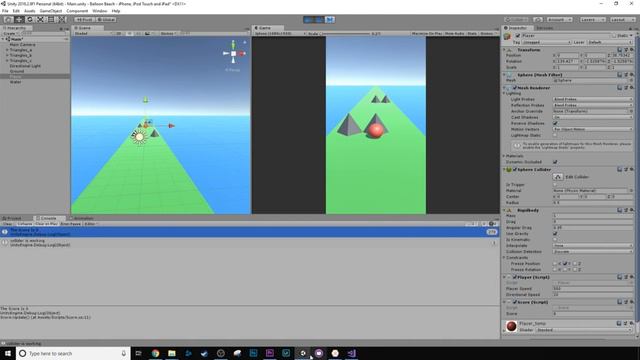Switch to the Animation tab

pyautogui.click(x=82, y=218)
